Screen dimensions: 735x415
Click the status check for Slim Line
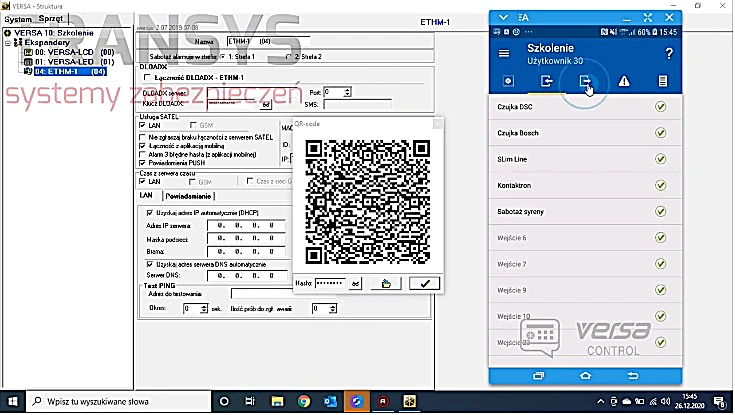click(660, 159)
